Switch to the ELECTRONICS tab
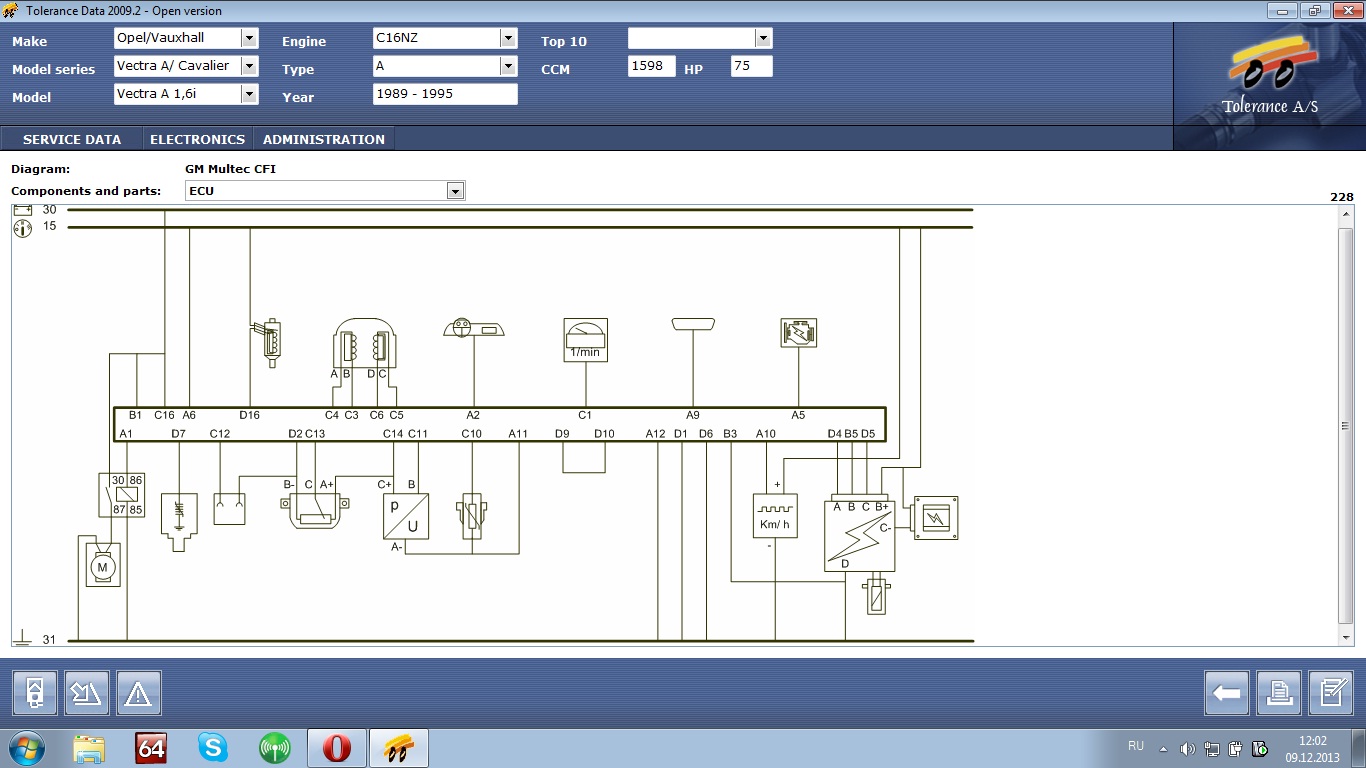 tap(197, 139)
